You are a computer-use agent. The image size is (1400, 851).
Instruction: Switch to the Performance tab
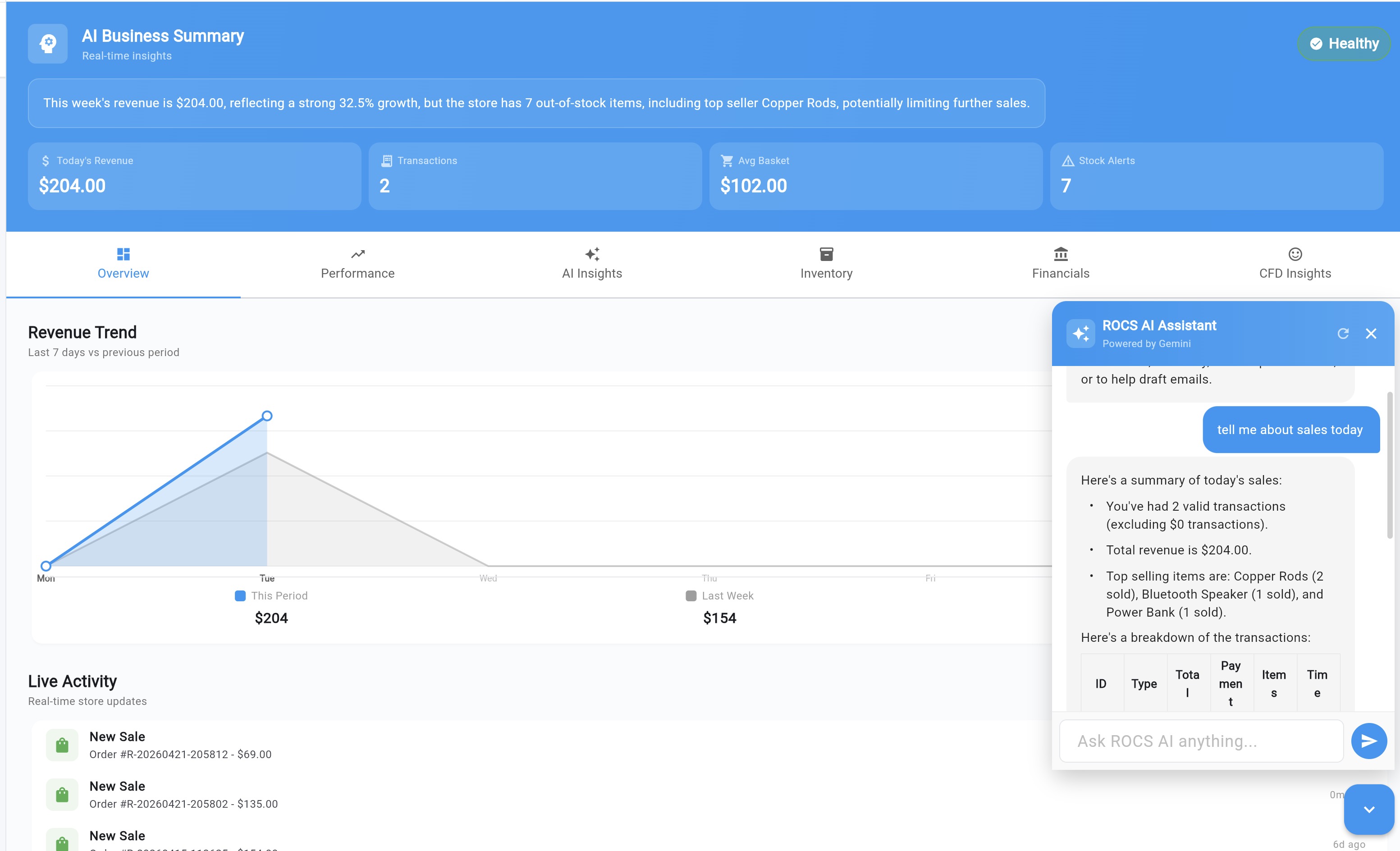click(357, 264)
